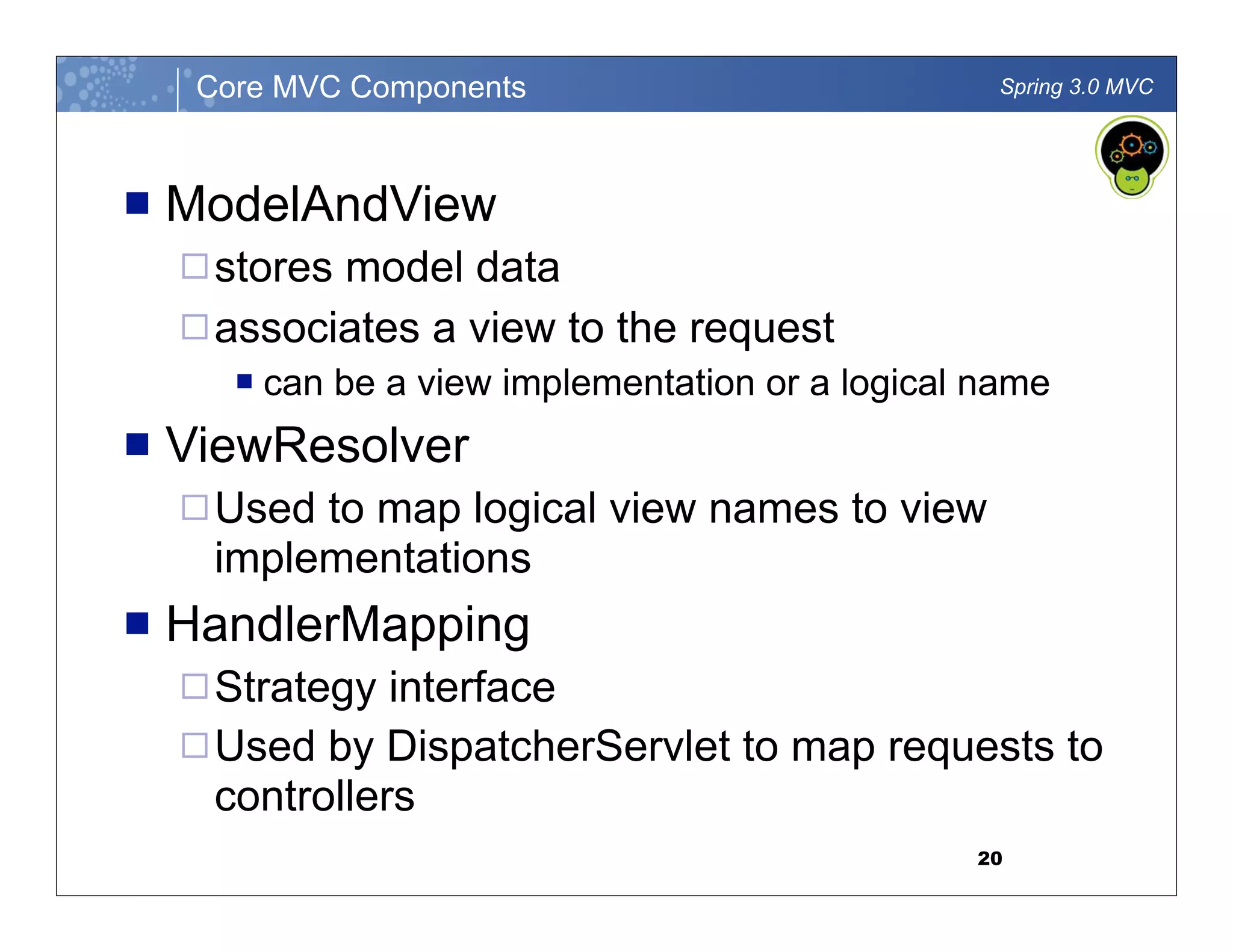Click hollow square before 'Used by DispatcherServlet'
The width and height of the screenshot is (1233, 952).
[194, 745]
